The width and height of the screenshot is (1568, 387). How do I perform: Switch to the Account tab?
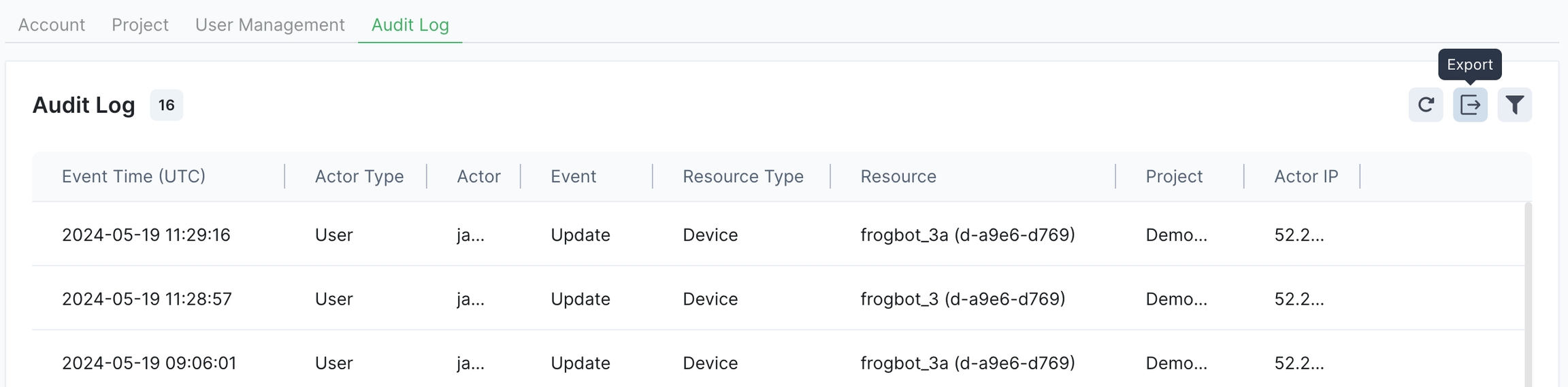[52, 25]
